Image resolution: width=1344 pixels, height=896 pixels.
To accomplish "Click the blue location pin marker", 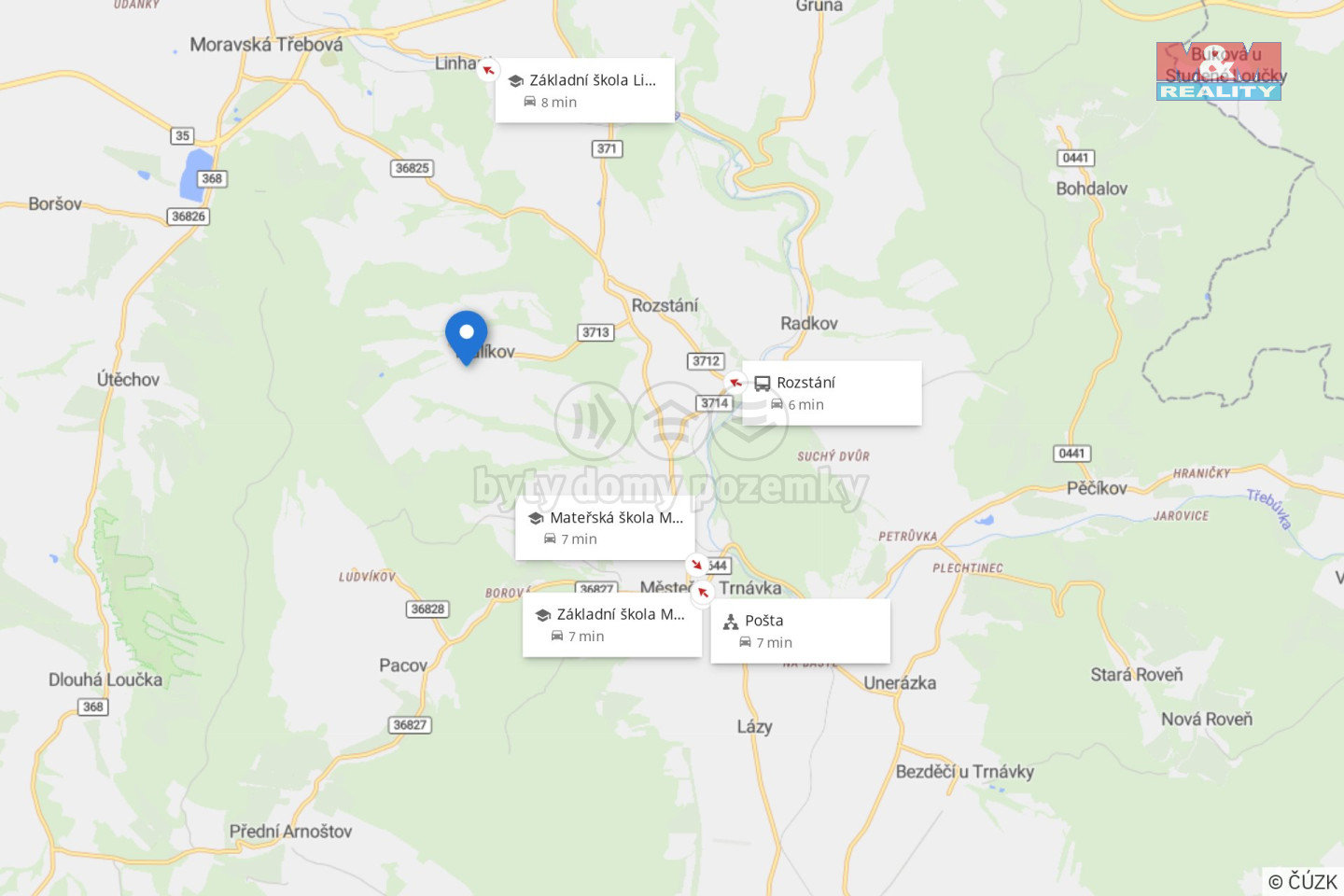I will click(466, 338).
